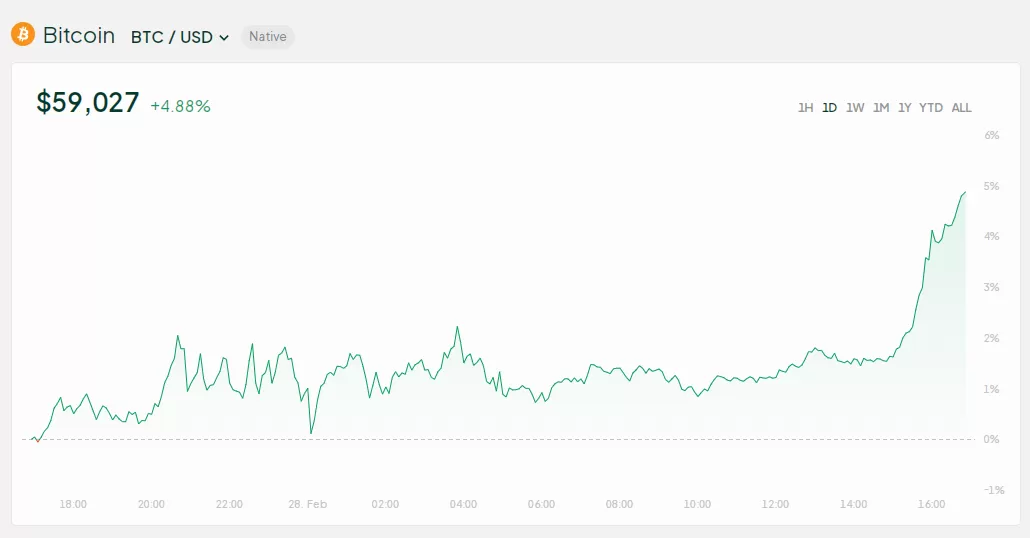The width and height of the screenshot is (1030, 538).
Task: Switch chart to 1M range
Action: point(881,108)
